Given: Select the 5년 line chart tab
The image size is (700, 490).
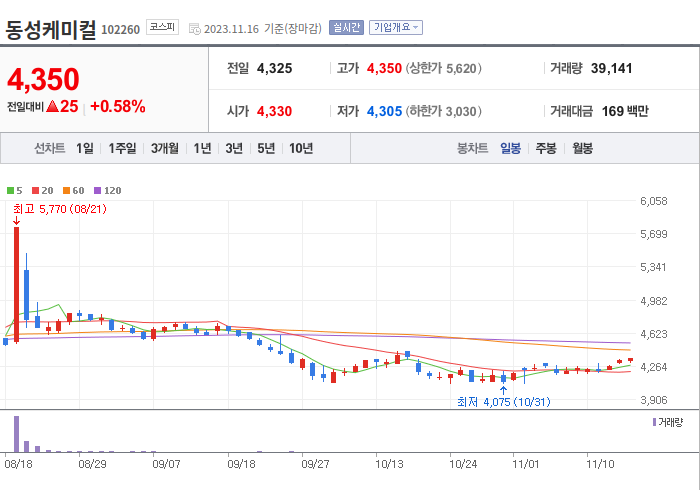Looking at the screenshot, I should [266, 148].
